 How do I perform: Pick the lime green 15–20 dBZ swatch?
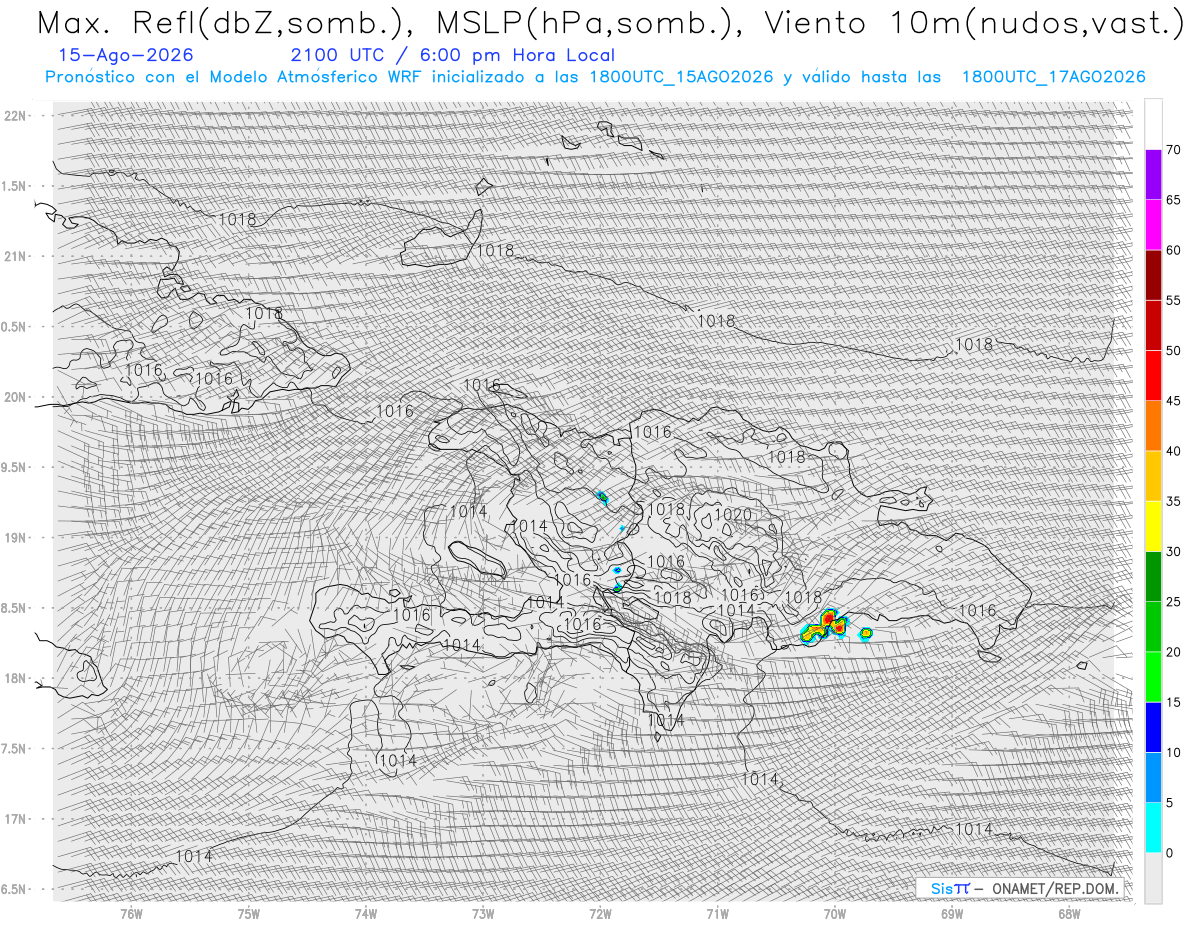point(1153,677)
